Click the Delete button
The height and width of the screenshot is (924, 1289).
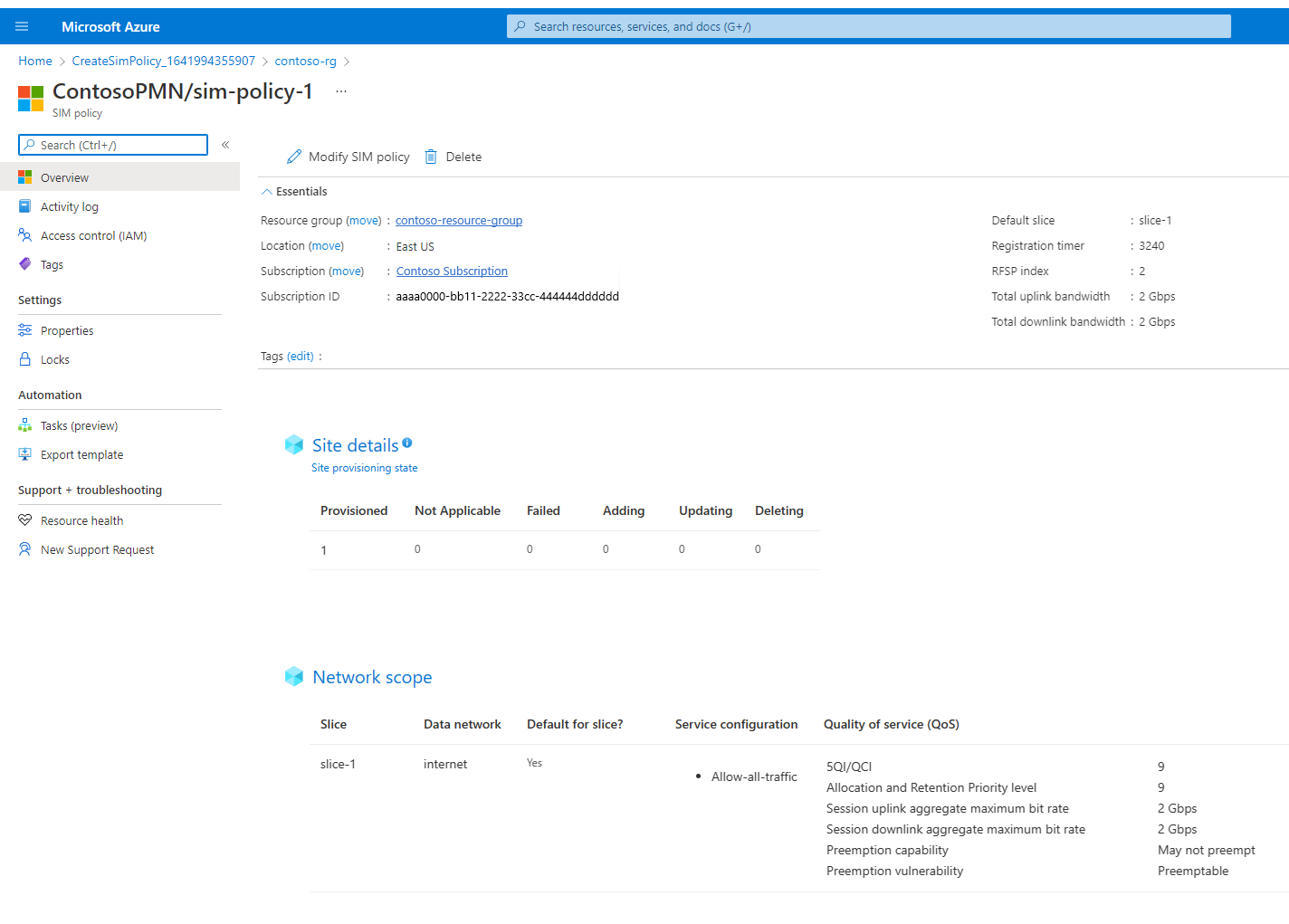pyautogui.click(x=454, y=157)
